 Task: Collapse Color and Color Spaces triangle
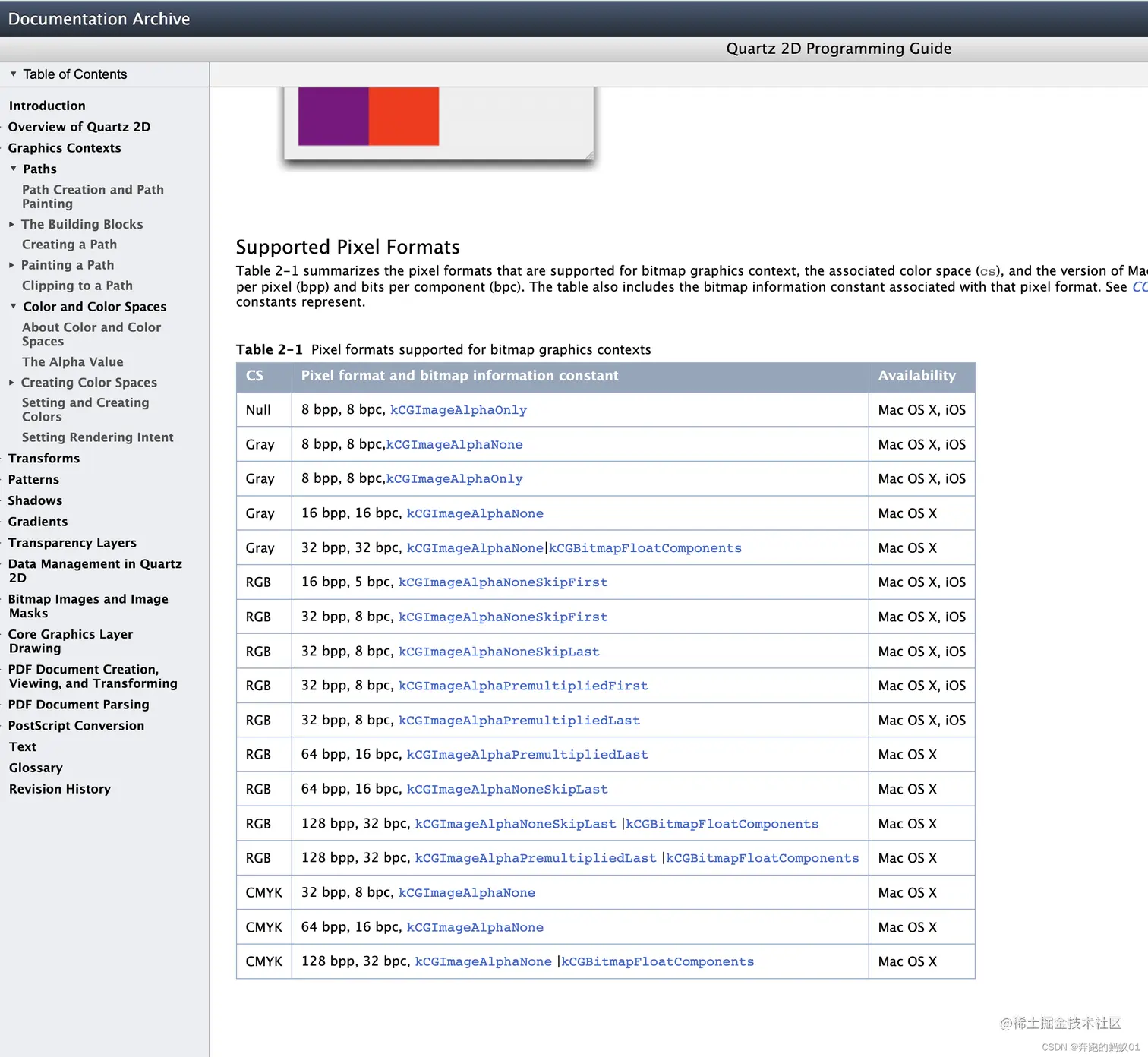point(13,306)
